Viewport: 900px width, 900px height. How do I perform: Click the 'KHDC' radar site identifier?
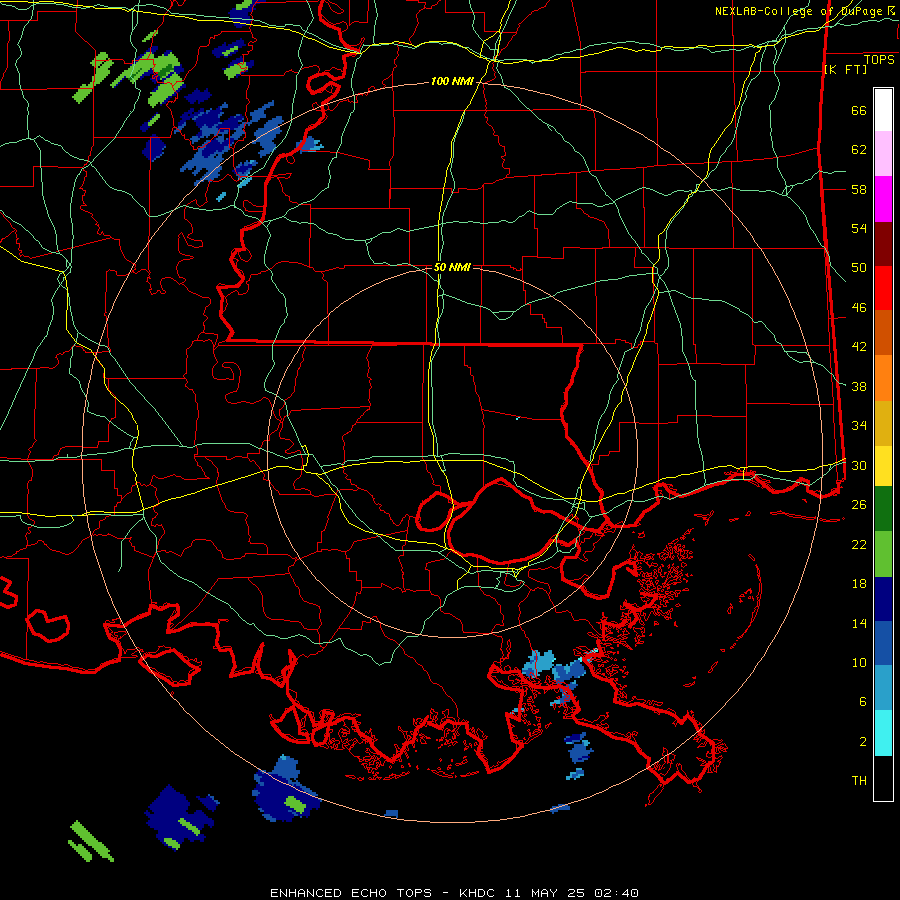pyautogui.click(x=479, y=893)
